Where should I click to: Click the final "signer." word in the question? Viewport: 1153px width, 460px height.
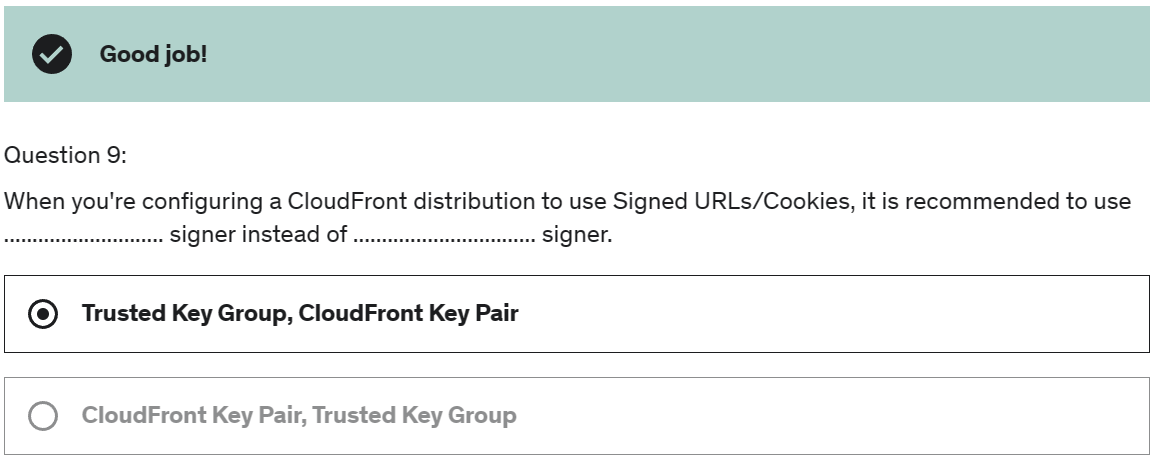click(577, 238)
